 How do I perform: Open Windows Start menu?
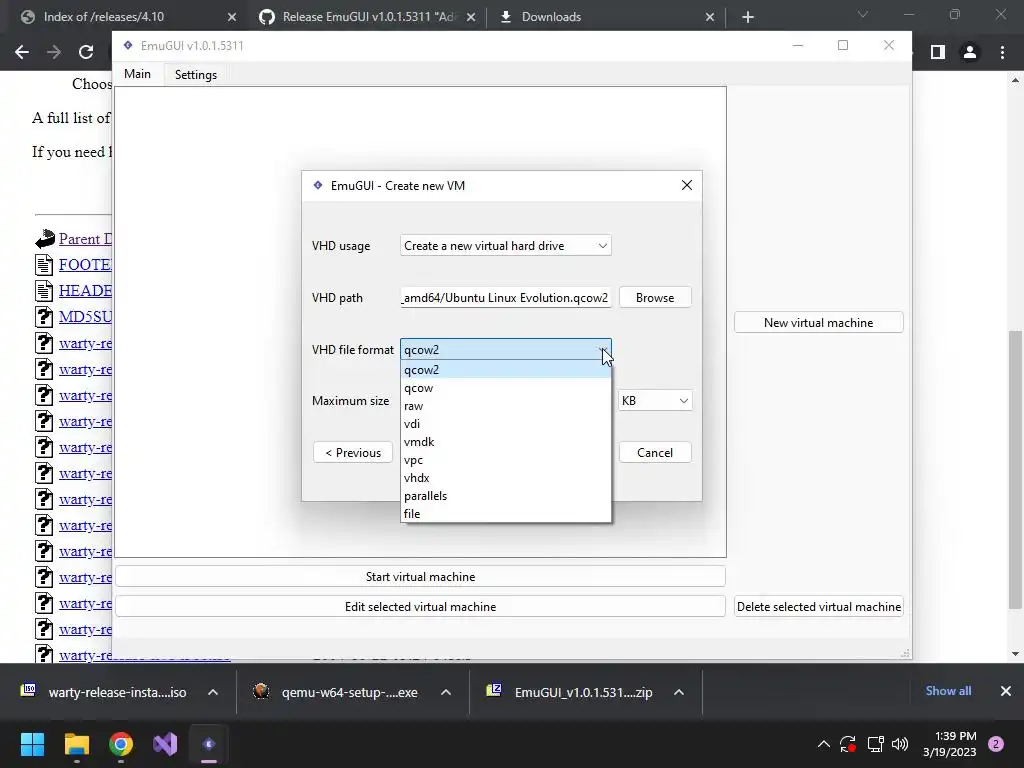[x=32, y=744]
